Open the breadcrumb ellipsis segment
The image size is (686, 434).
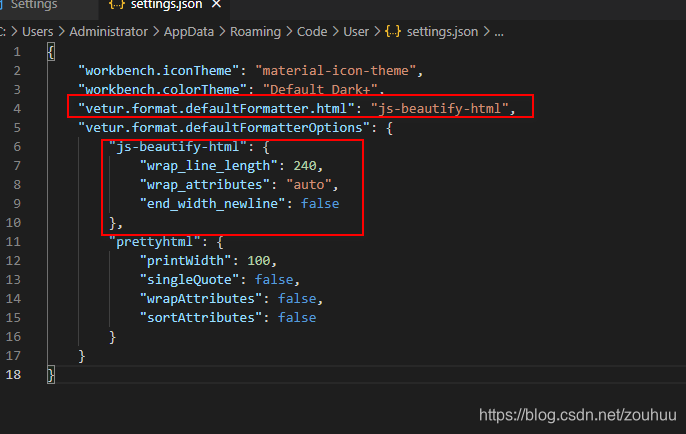(x=499, y=32)
